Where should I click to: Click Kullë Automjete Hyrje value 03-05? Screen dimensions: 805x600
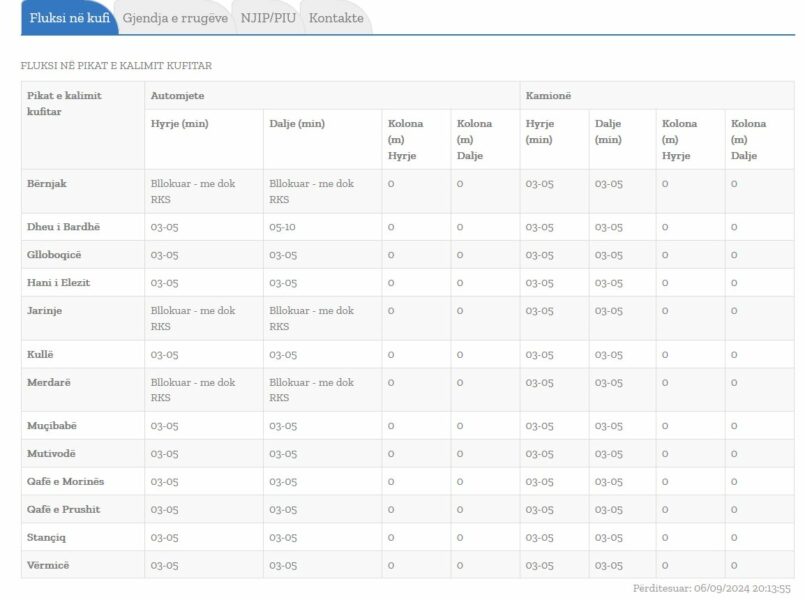[164, 355]
